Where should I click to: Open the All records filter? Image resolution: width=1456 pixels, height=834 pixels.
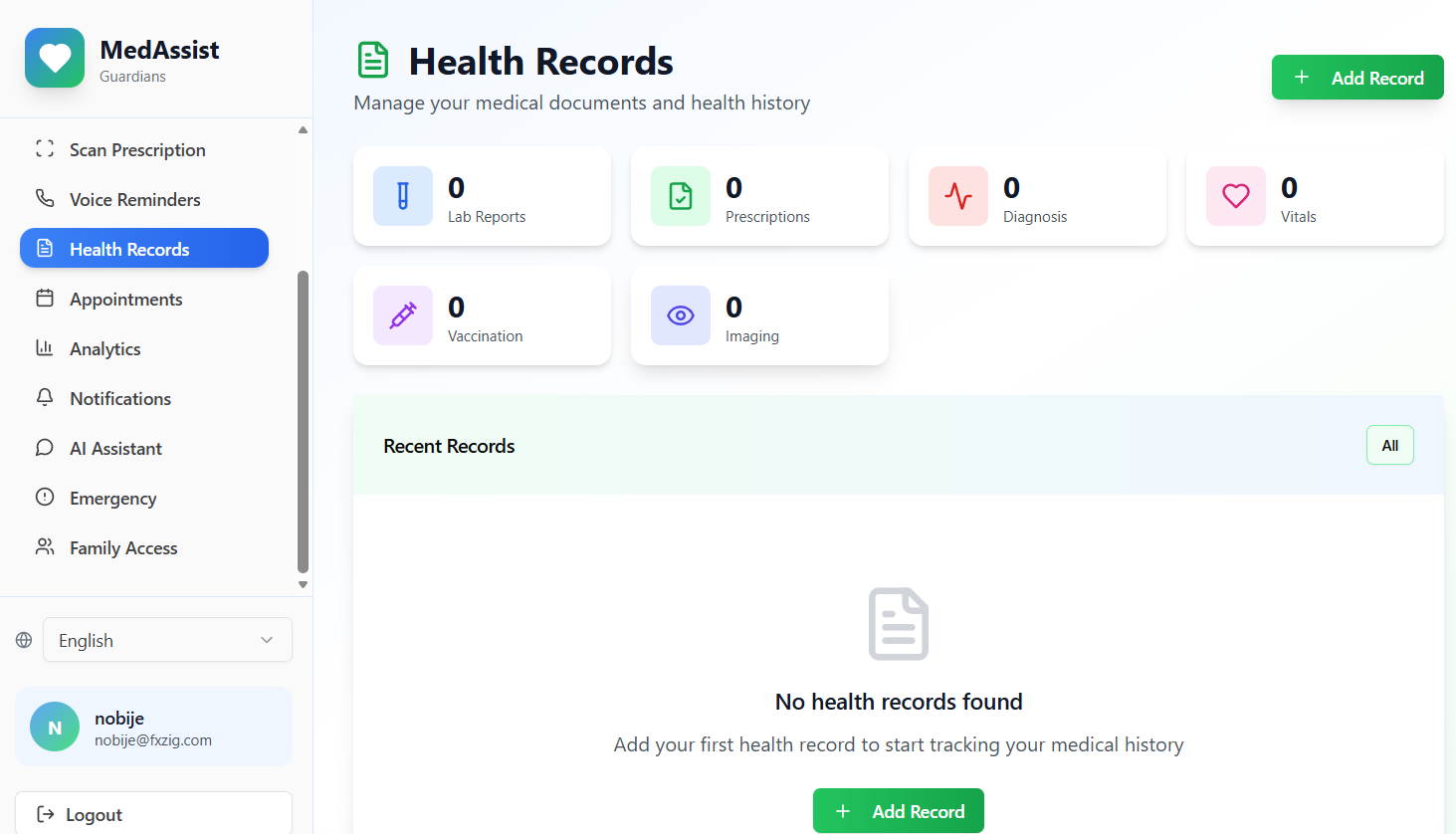1389,445
